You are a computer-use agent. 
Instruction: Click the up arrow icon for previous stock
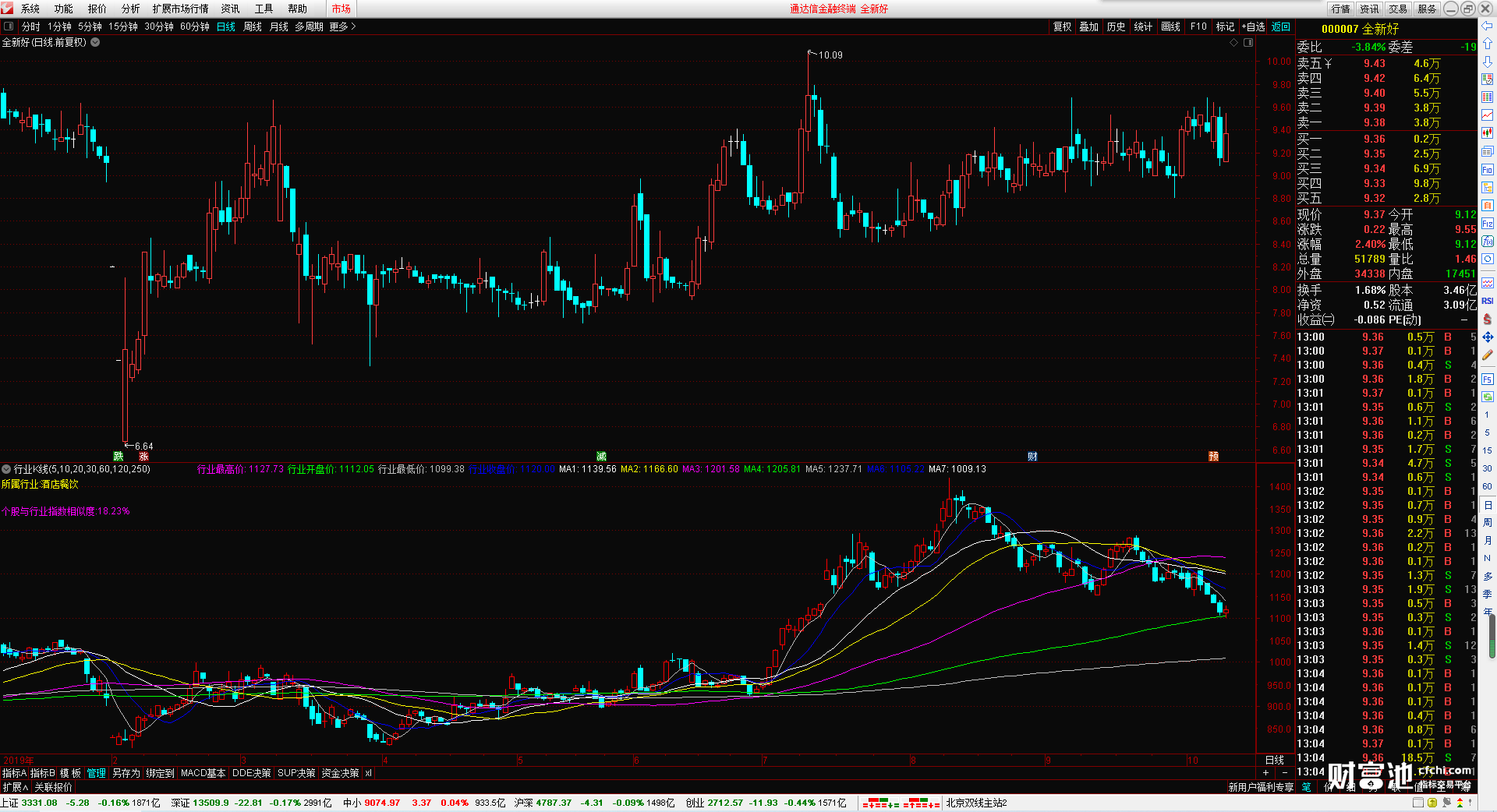point(1488,44)
